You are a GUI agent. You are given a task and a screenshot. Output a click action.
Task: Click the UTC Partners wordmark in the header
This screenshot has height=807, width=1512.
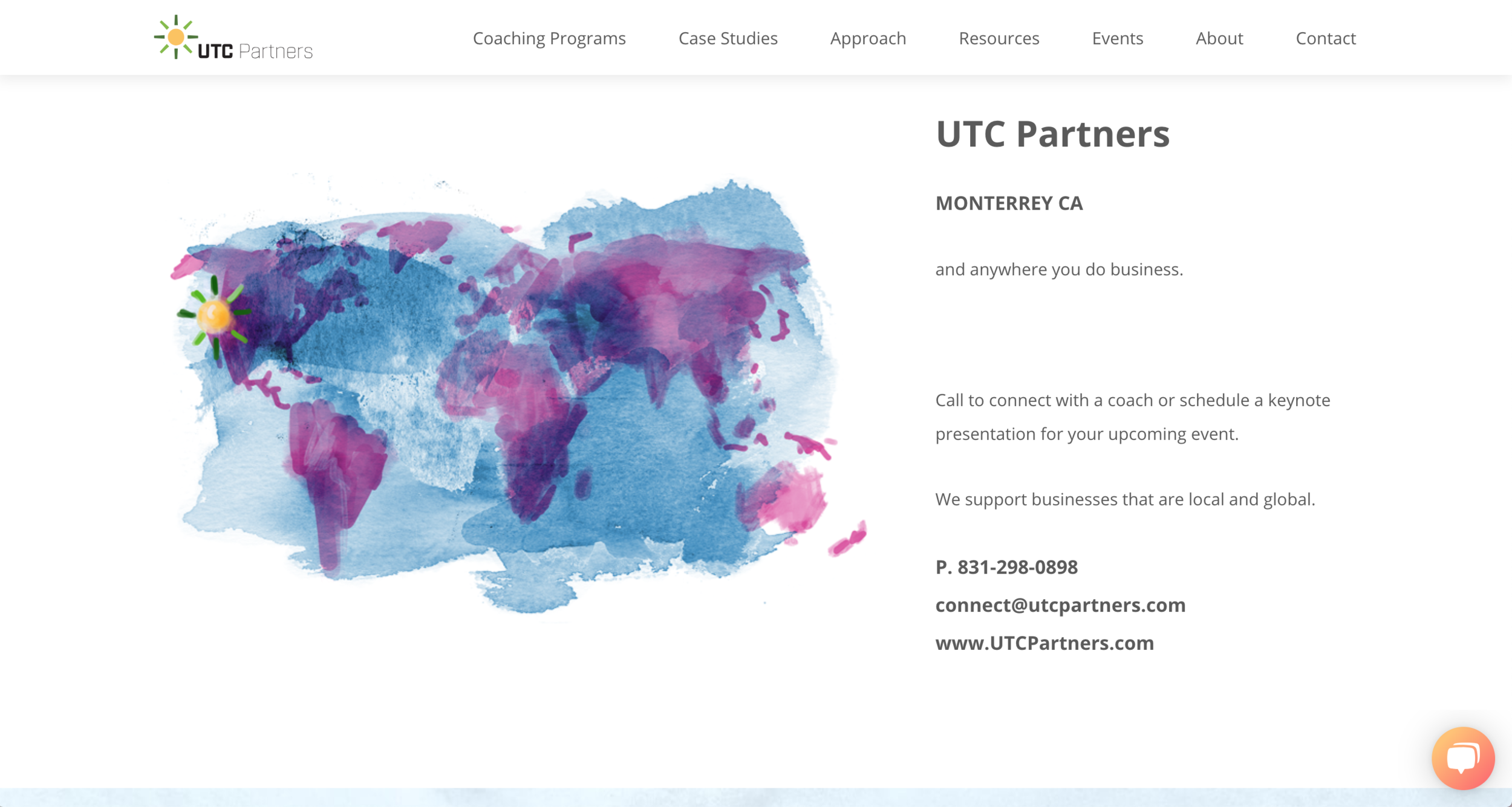[x=255, y=51]
